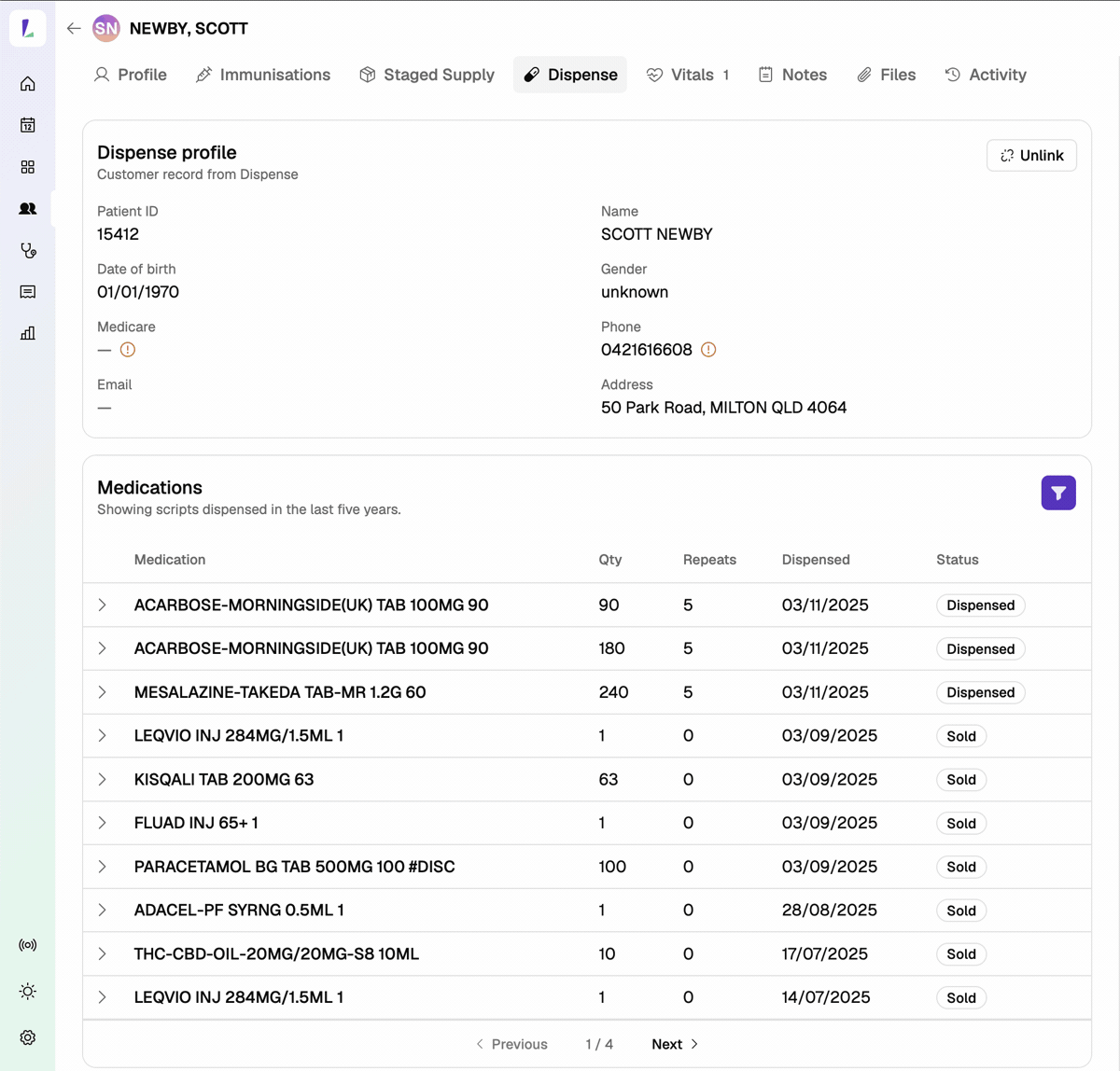Click the address 50 Park Road, MILTON
The height and width of the screenshot is (1071, 1120).
click(724, 408)
